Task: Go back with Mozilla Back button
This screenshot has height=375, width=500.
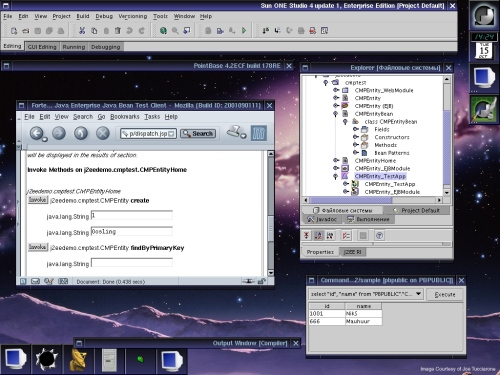Action: (x=37, y=133)
